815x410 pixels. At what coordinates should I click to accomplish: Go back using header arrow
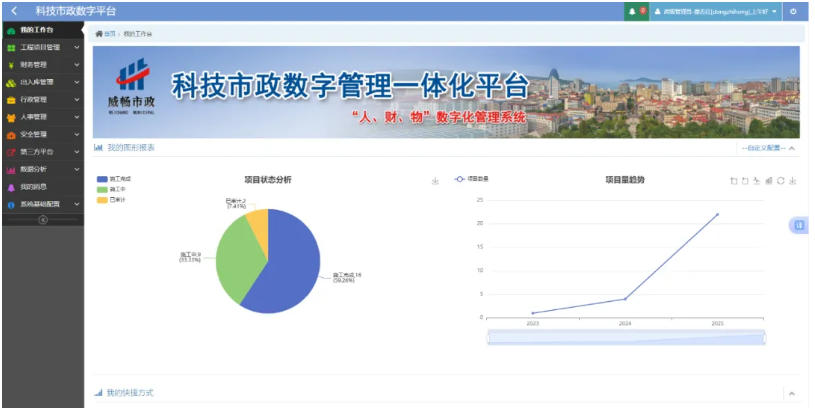[x=14, y=11]
